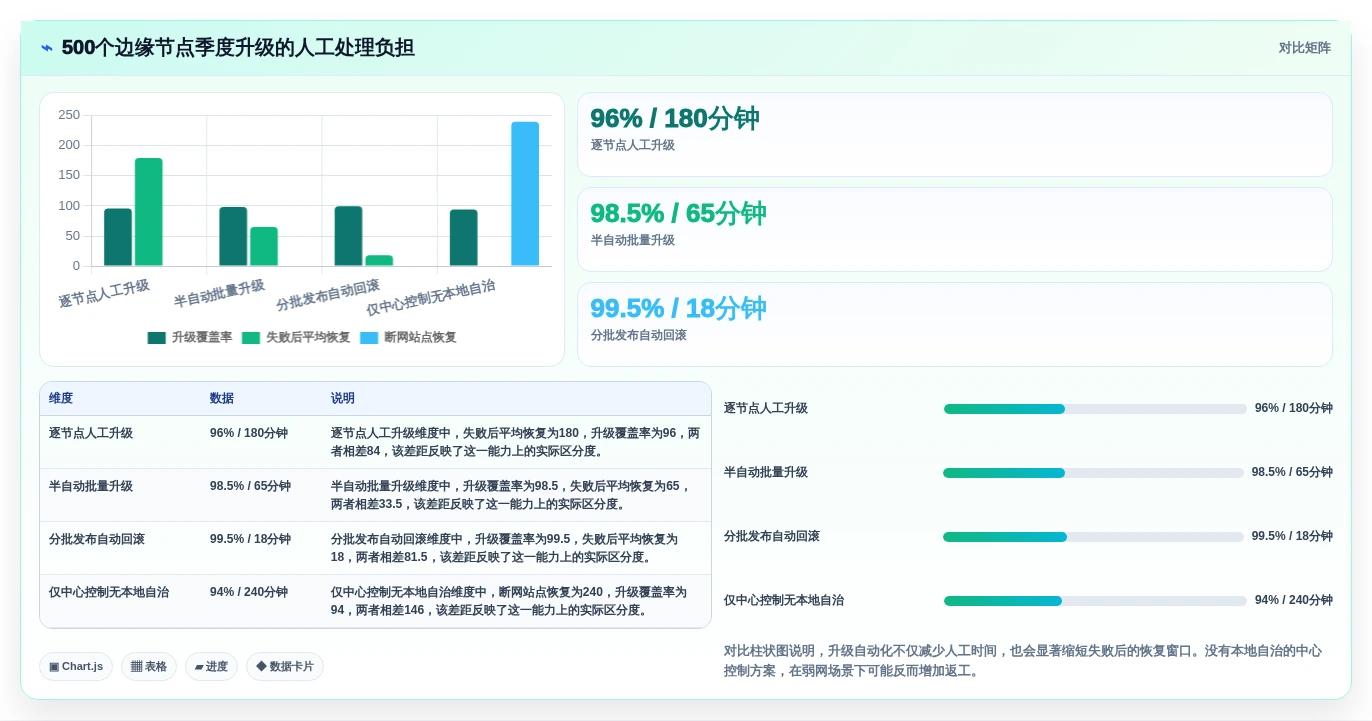Click the 分批发布自动回滚 progress bar
This screenshot has height=721, width=1372.
coord(1093,537)
